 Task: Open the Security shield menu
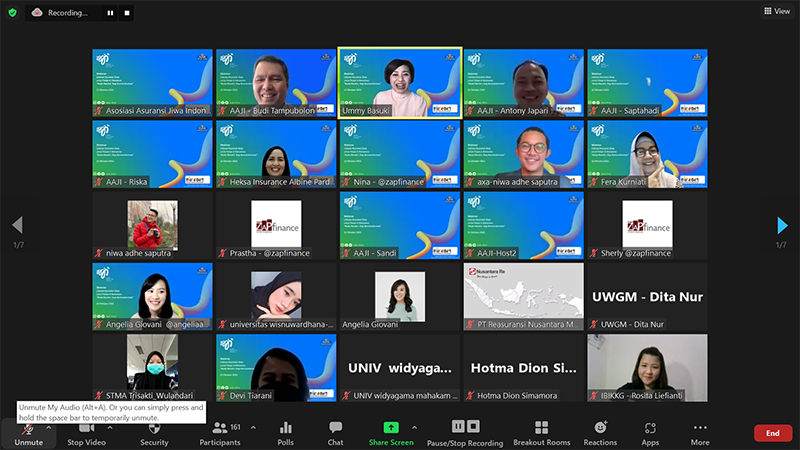coord(154,428)
